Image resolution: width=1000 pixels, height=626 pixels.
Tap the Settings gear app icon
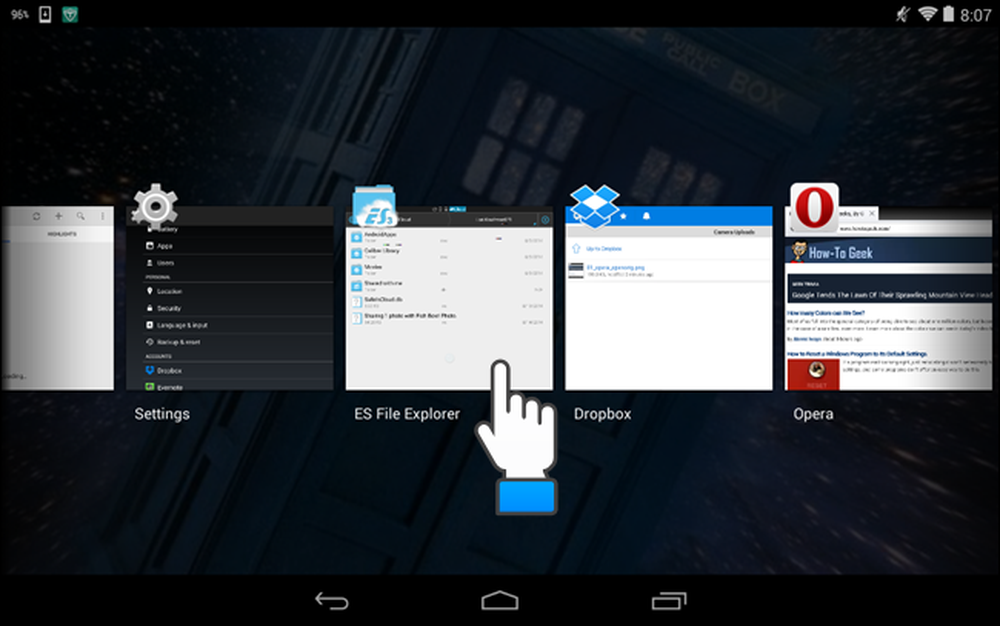(x=154, y=205)
